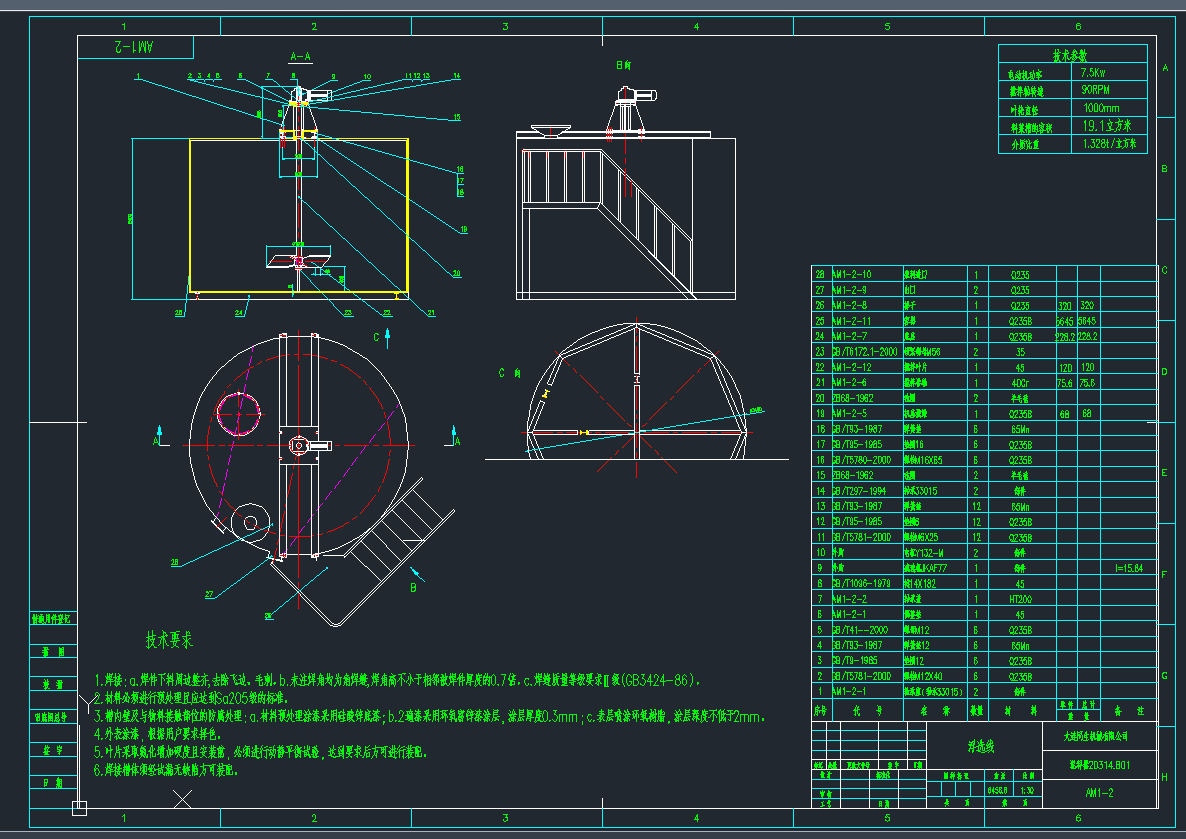Select part code AM1-2-6 in row 21
1186x839 pixels.
[x=849, y=383]
